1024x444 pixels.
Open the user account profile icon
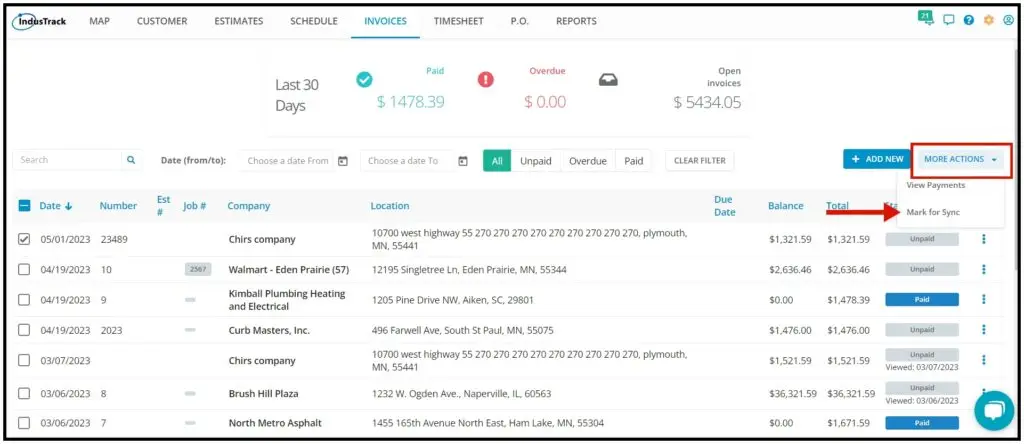click(x=1008, y=20)
